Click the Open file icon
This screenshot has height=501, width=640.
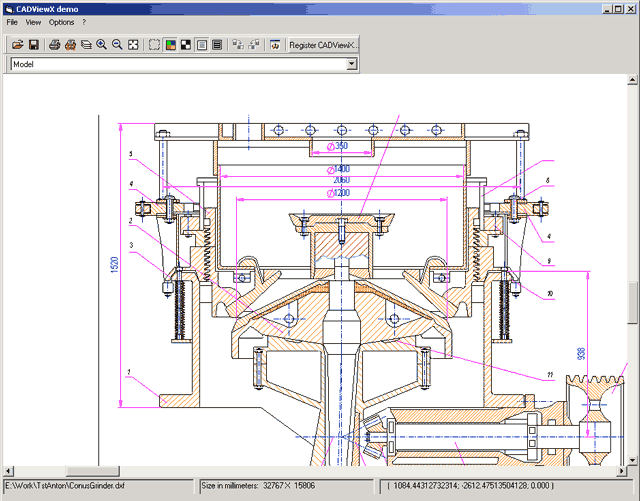pyautogui.click(x=17, y=45)
